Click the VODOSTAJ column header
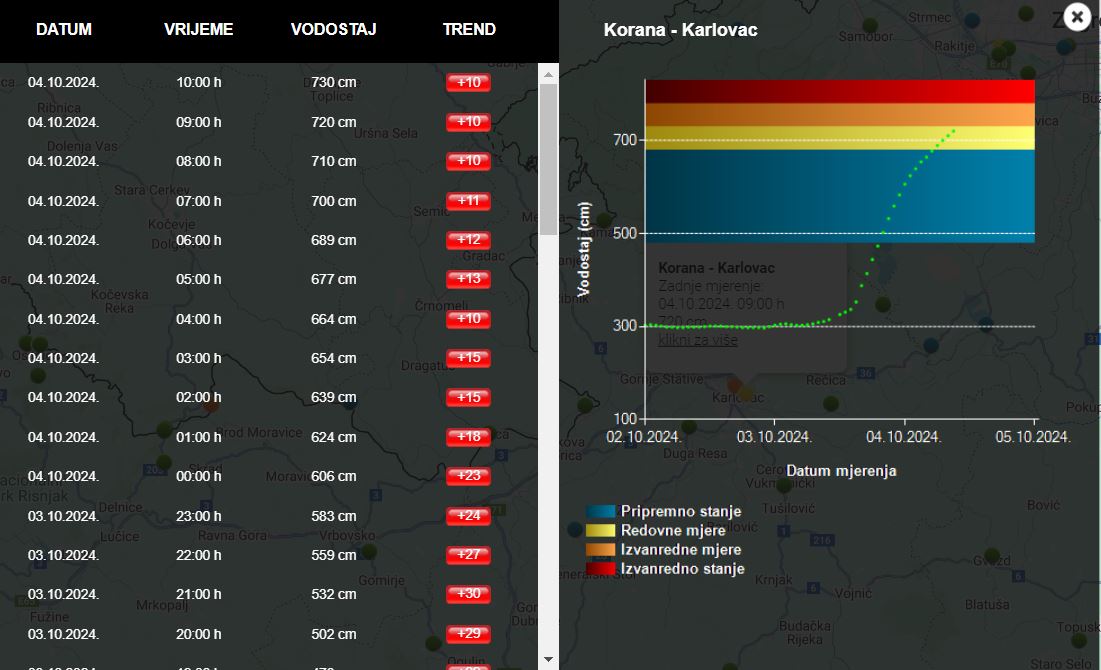Image resolution: width=1101 pixels, height=670 pixels. tap(334, 29)
